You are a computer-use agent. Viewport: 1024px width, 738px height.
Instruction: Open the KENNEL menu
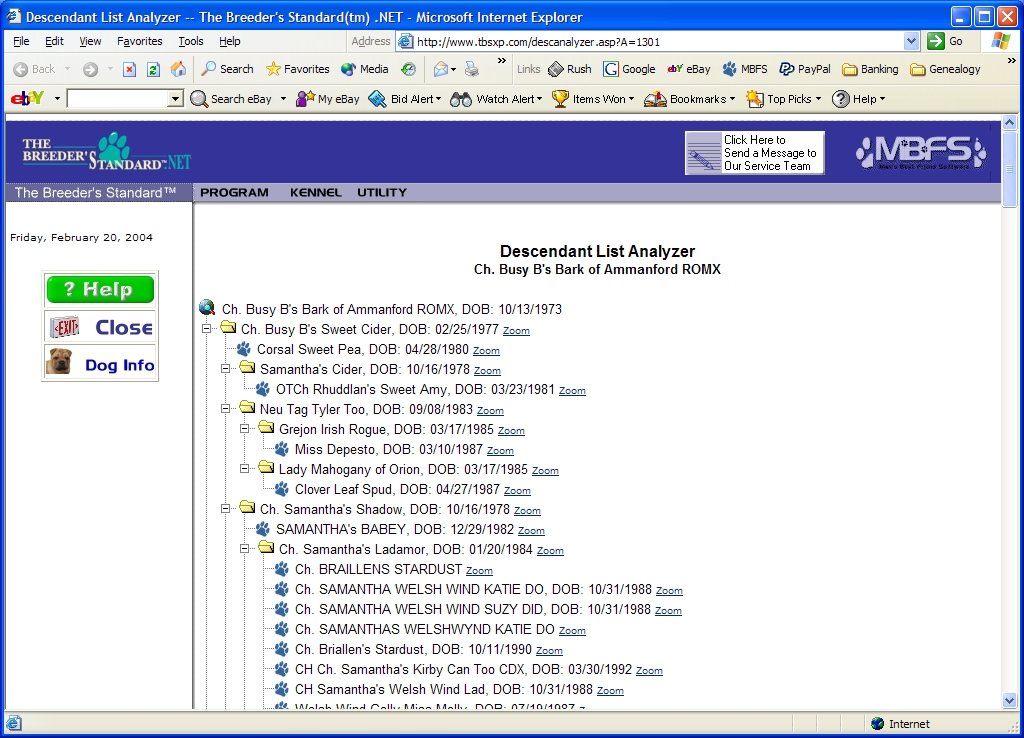coord(315,192)
